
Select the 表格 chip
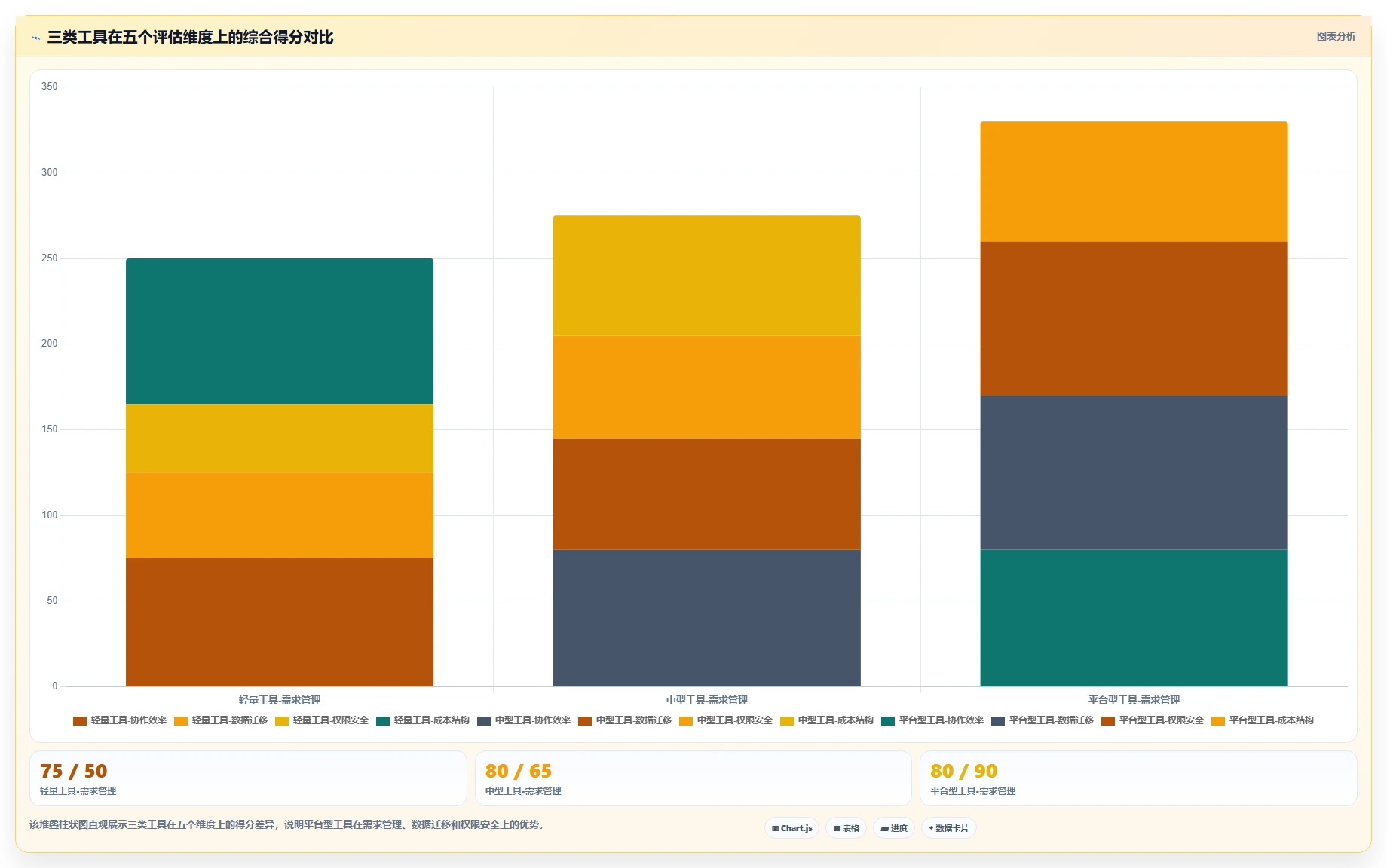pos(846,828)
